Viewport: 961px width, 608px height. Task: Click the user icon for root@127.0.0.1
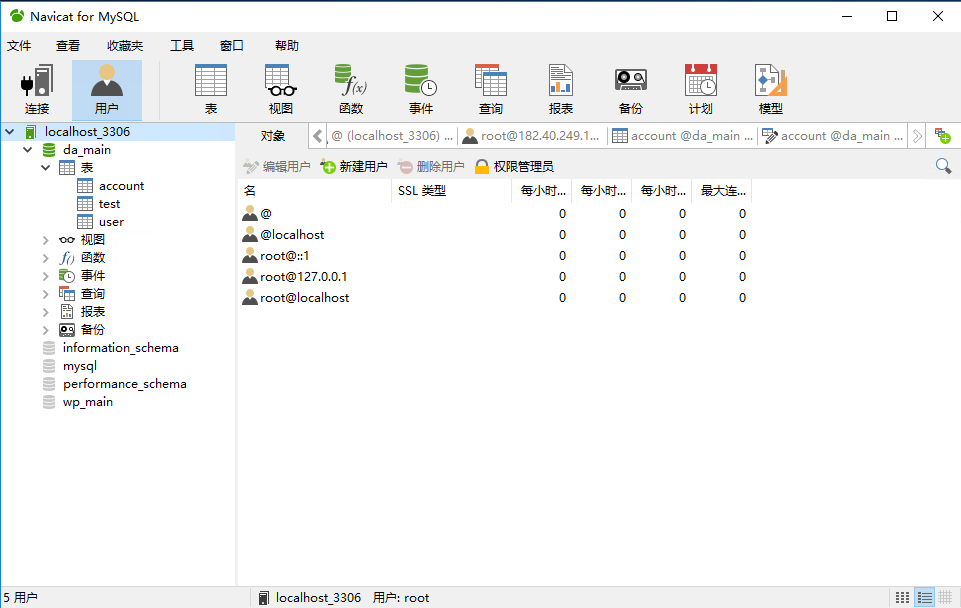250,276
